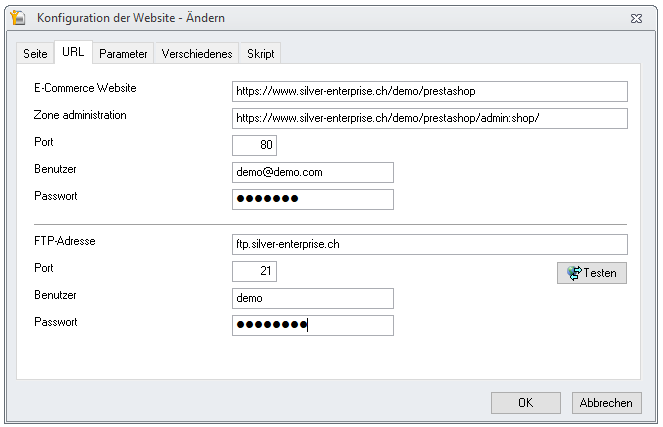Select the website Port field showing 80
This screenshot has width=663, height=427.
click(x=254, y=145)
